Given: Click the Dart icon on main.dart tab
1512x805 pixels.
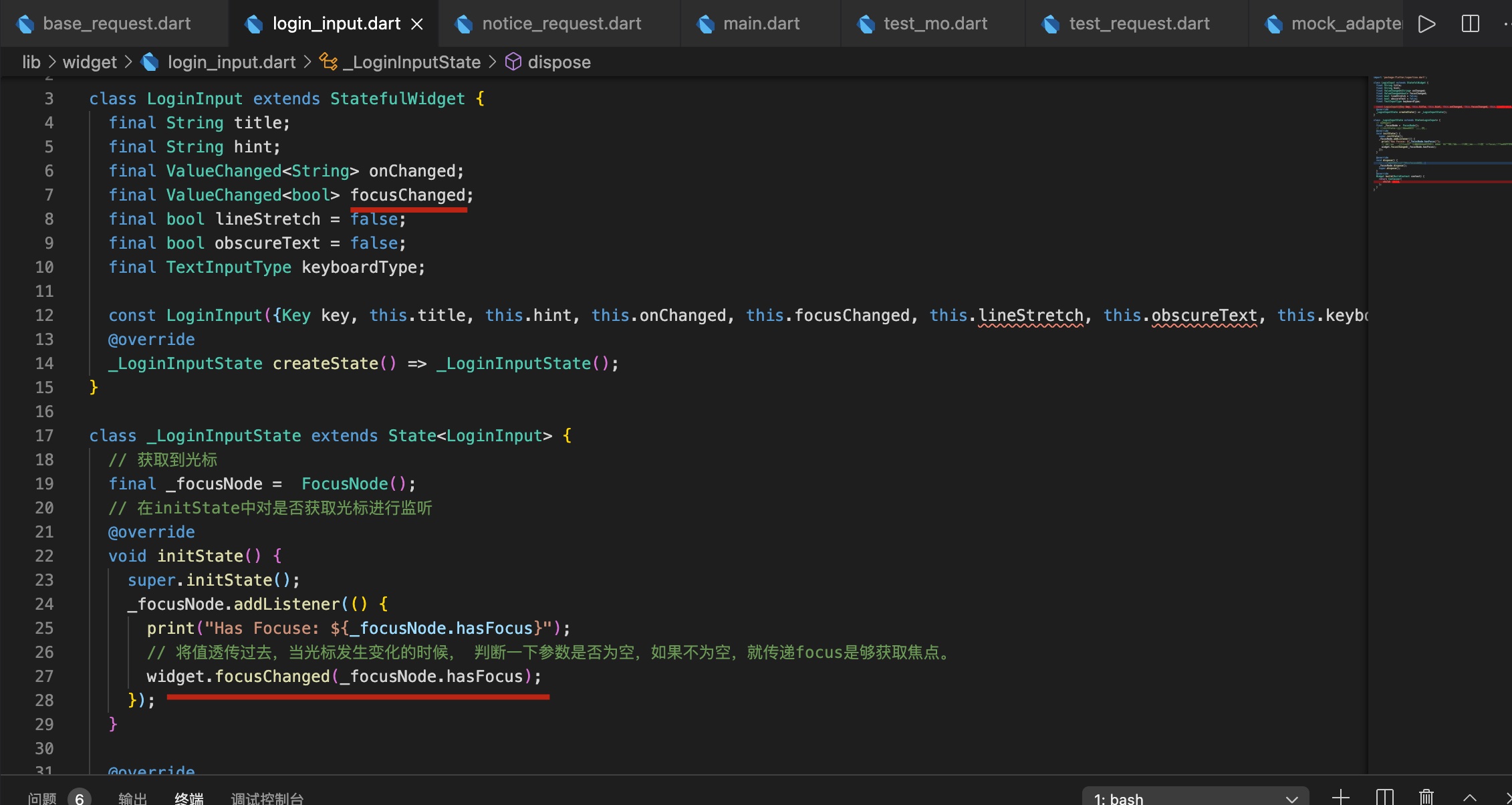Looking at the screenshot, I should coord(705,24).
